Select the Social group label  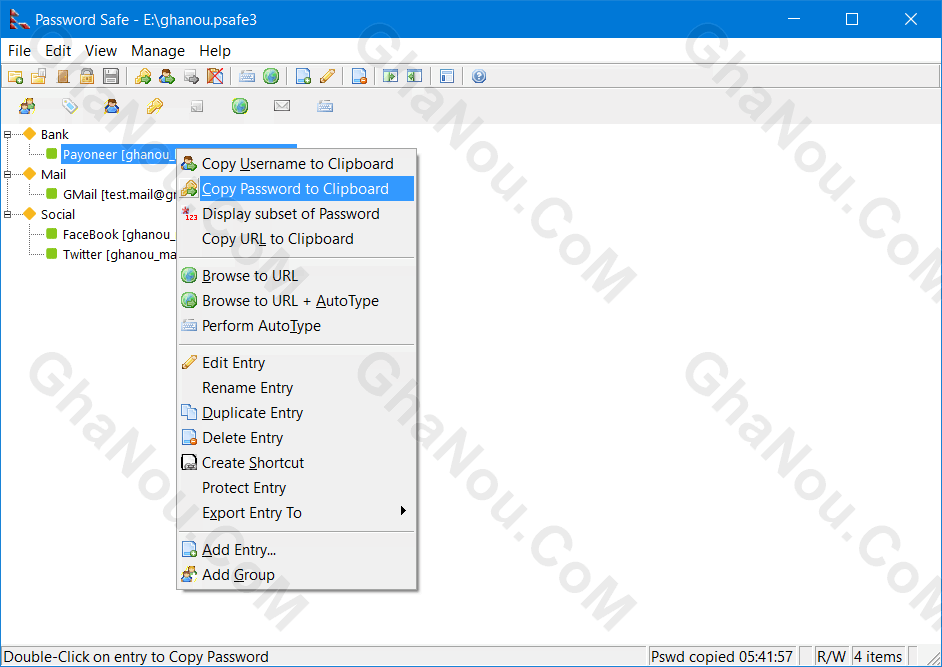(x=58, y=215)
